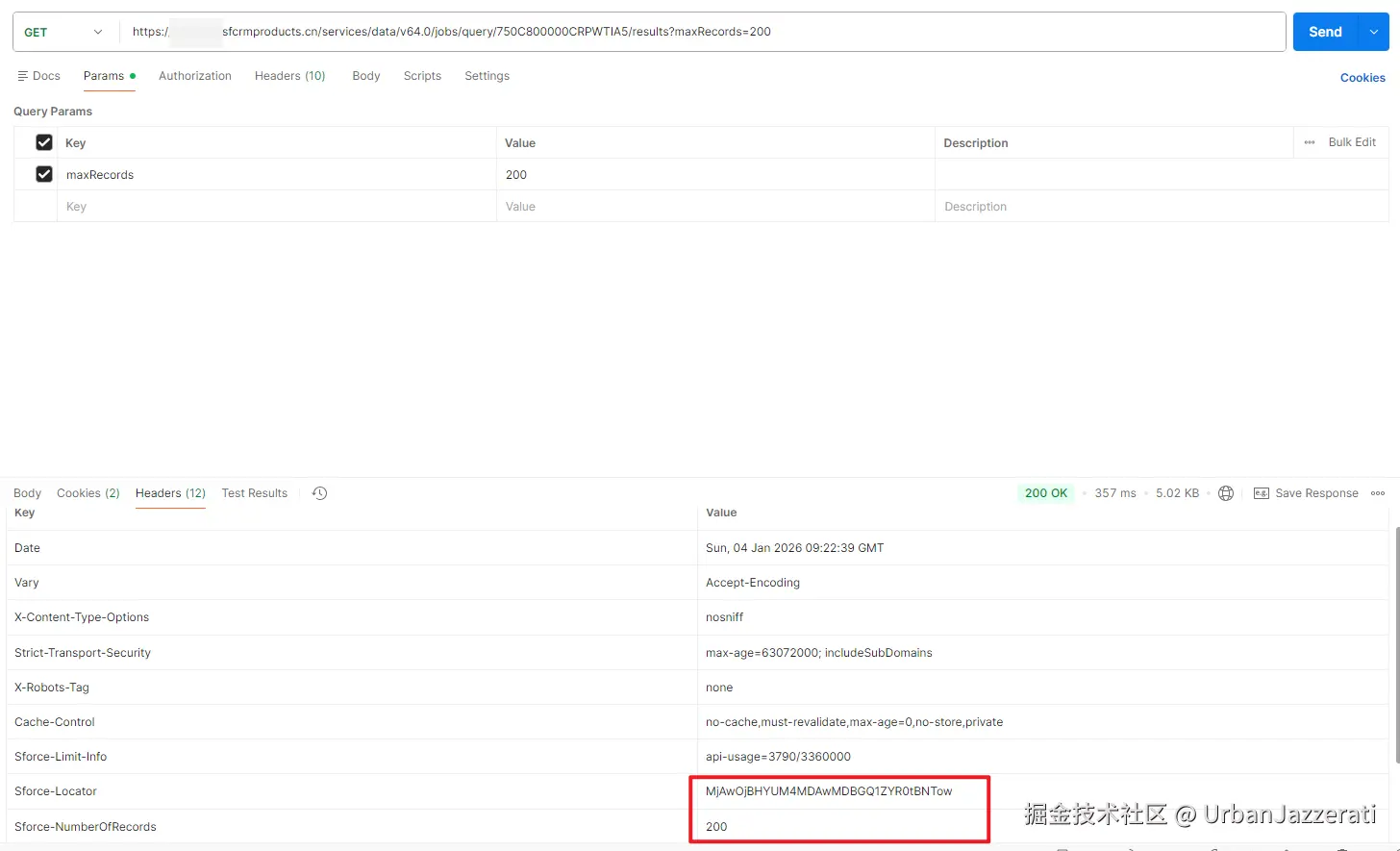Select the response Headers (12) tab
This screenshot has width=1400, height=851.
pyautogui.click(x=170, y=493)
